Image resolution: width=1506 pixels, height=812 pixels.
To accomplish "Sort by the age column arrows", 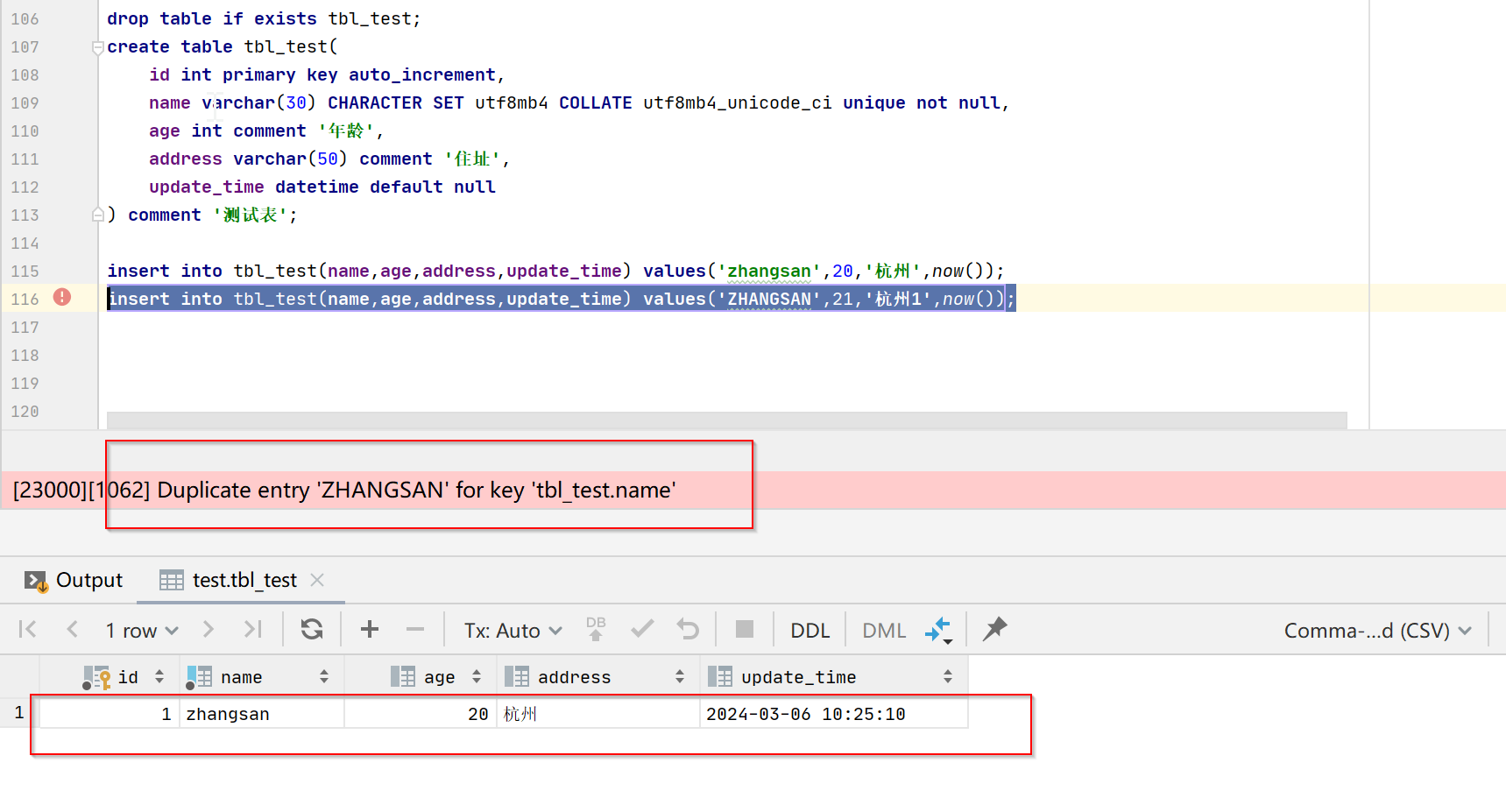I will pos(477,676).
